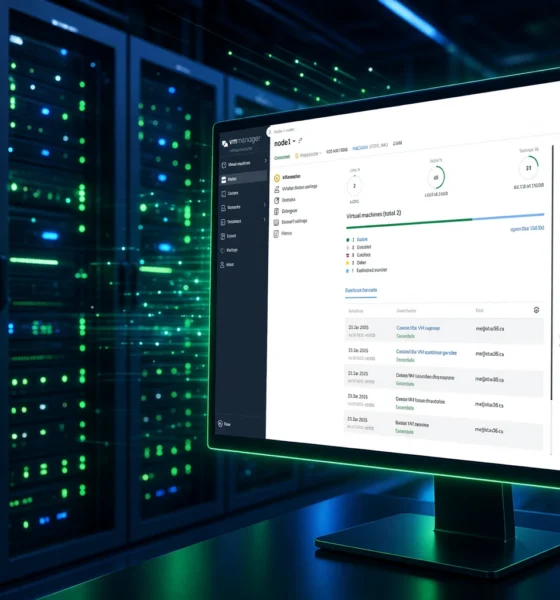Open table settings with the gear icon
Screen dimensions: 560x600
point(536,310)
